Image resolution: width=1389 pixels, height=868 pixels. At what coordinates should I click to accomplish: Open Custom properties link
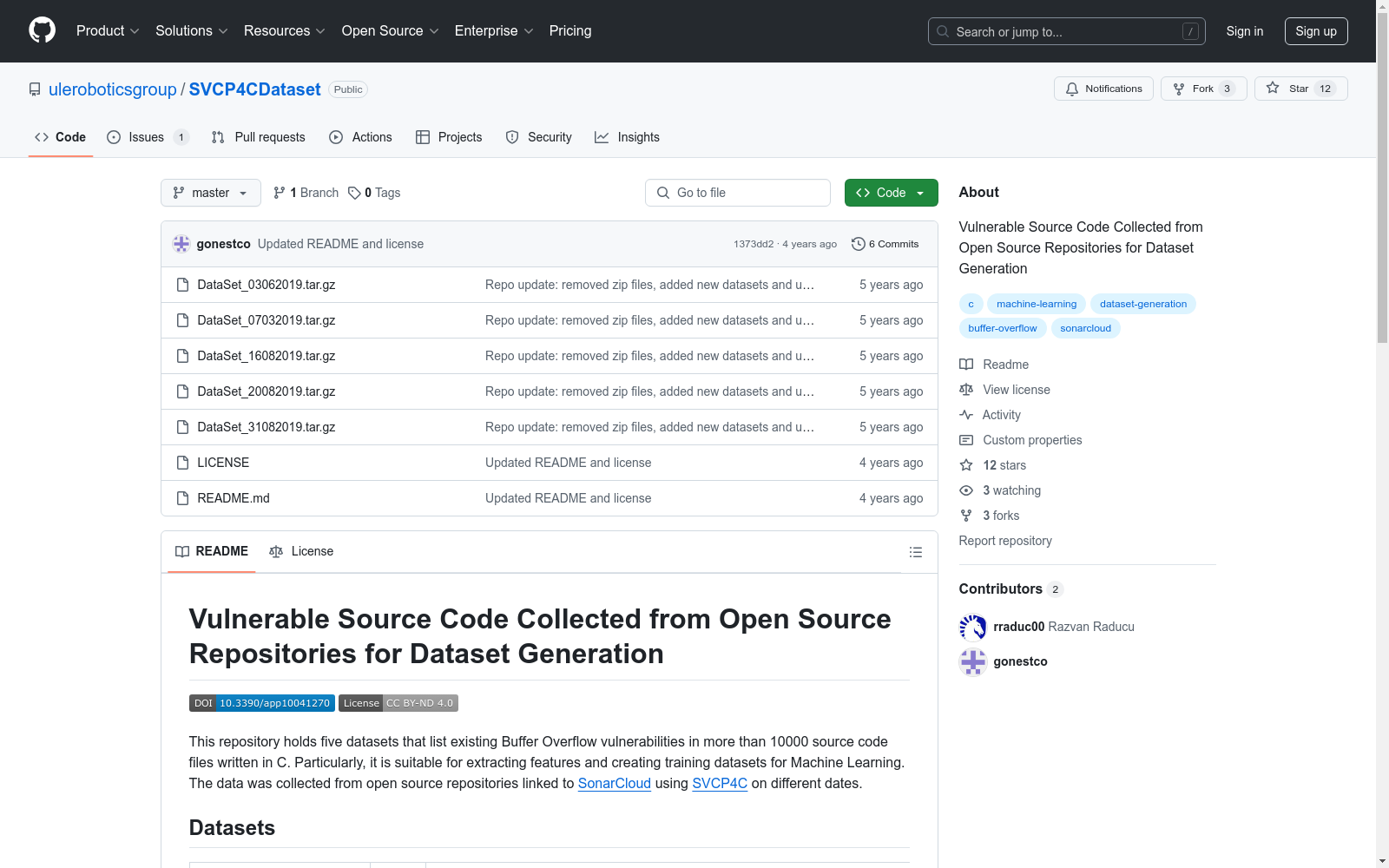[1021, 440]
